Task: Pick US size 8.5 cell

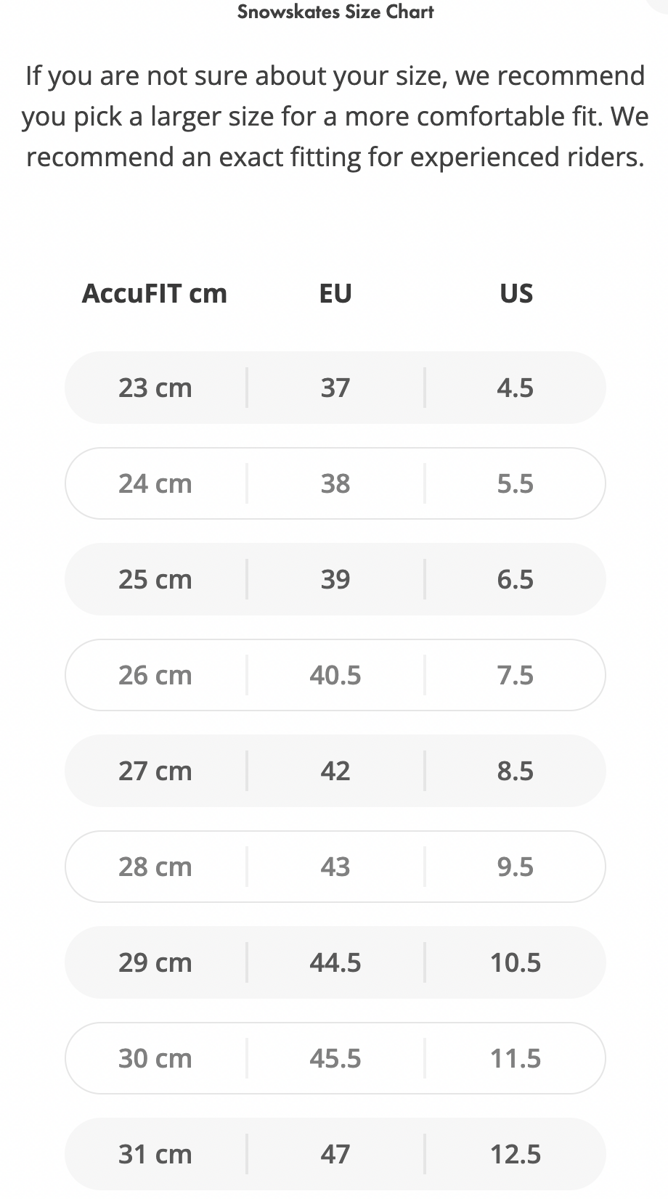Action: click(515, 771)
